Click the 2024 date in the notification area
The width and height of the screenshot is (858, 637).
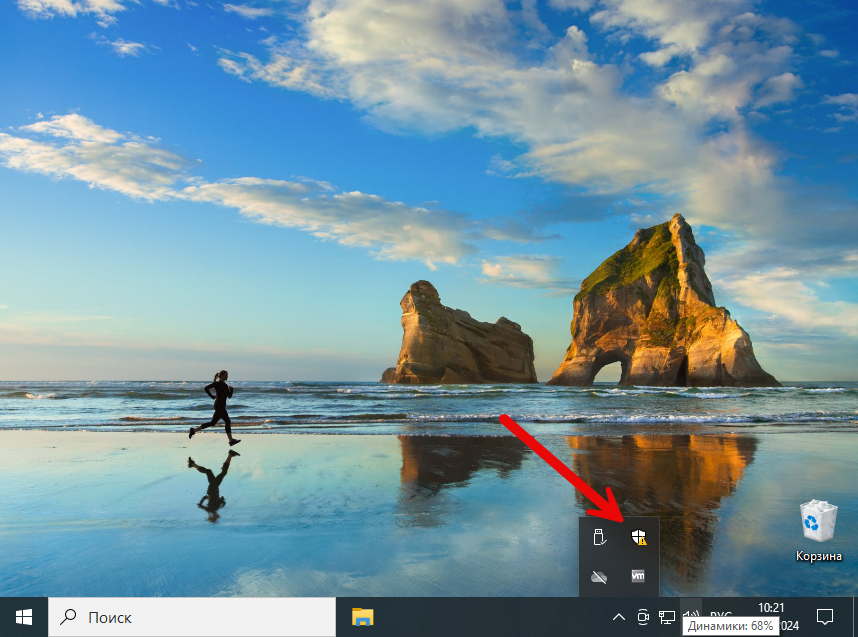coord(792,625)
